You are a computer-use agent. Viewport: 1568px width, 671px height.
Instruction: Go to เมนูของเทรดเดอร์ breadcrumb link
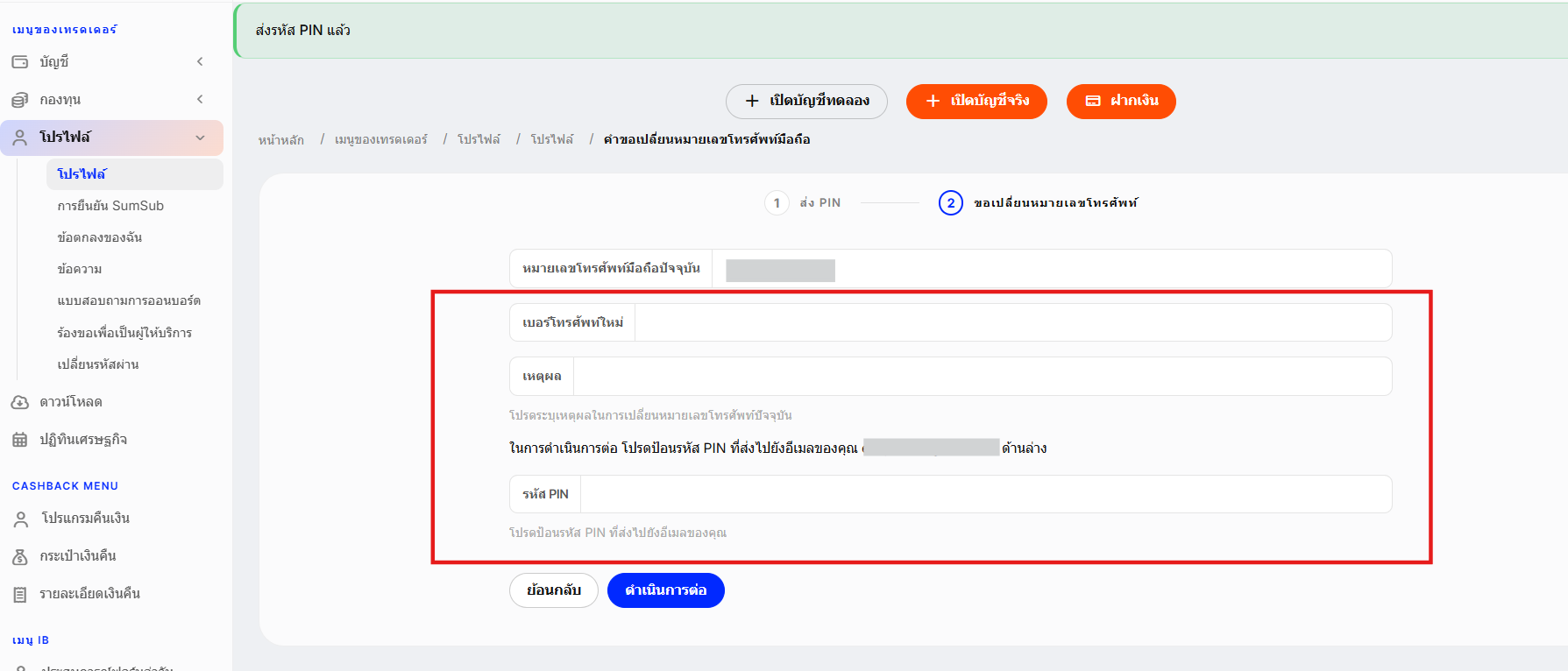coord(381,140)
